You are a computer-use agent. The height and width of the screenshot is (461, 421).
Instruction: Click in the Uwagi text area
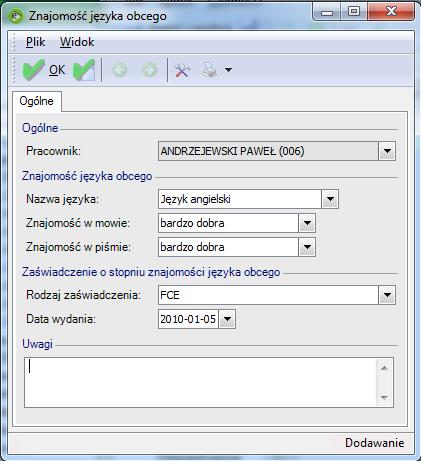point(200,382)
